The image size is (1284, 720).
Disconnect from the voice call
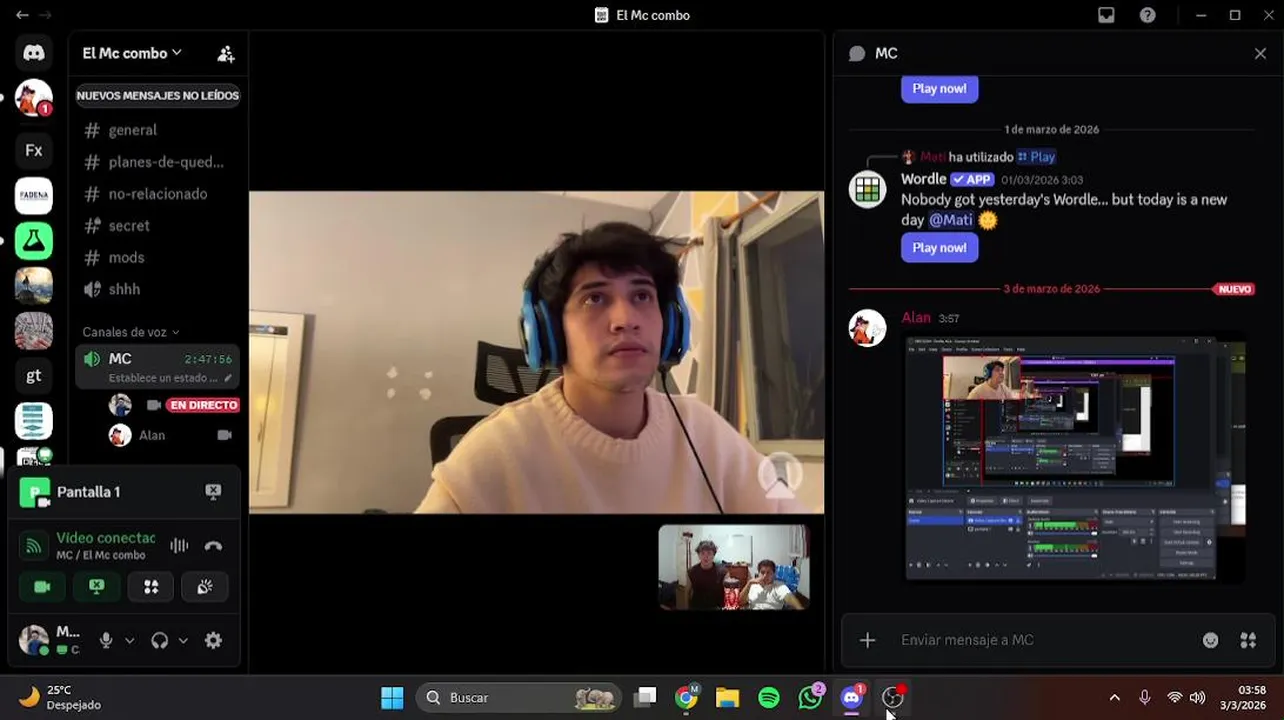pyautogui.click(x=213, y=546)
